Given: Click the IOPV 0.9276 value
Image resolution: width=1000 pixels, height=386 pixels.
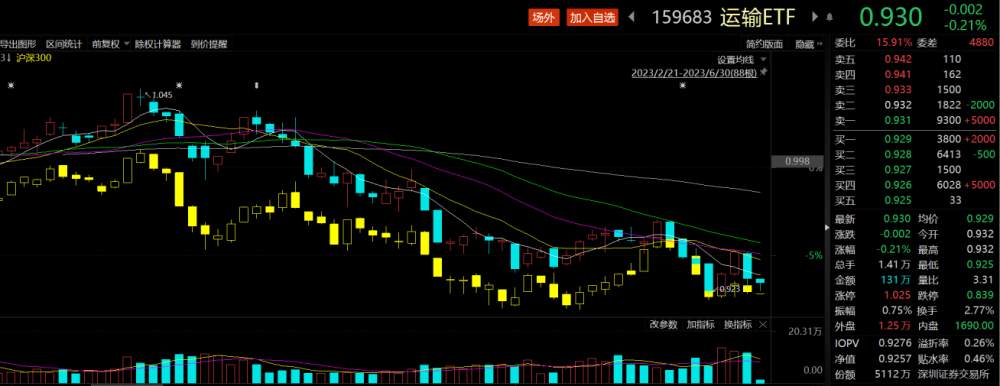Looking at the screenshot, I should click(896, 343).
